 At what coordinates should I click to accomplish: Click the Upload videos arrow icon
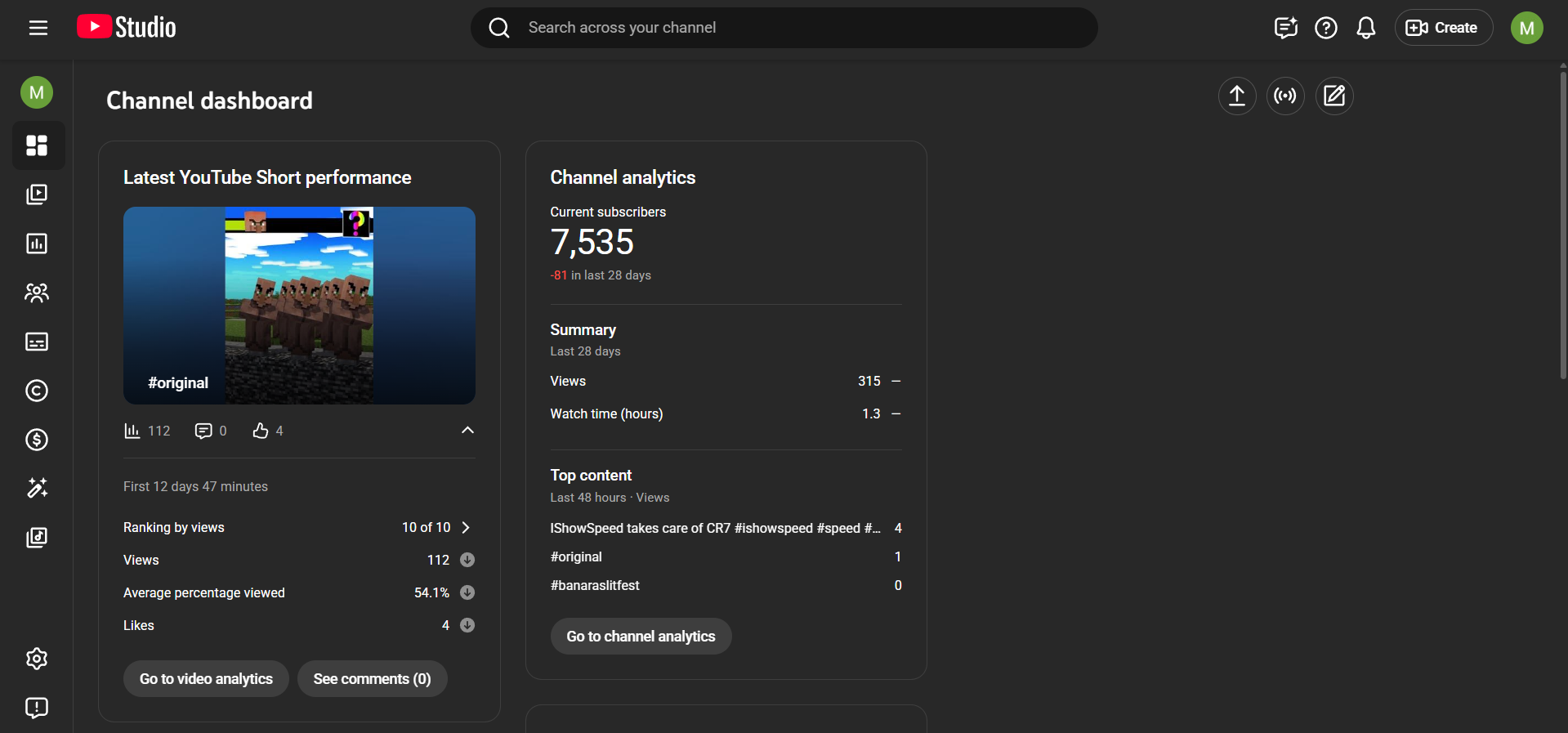pos(1237,96)
